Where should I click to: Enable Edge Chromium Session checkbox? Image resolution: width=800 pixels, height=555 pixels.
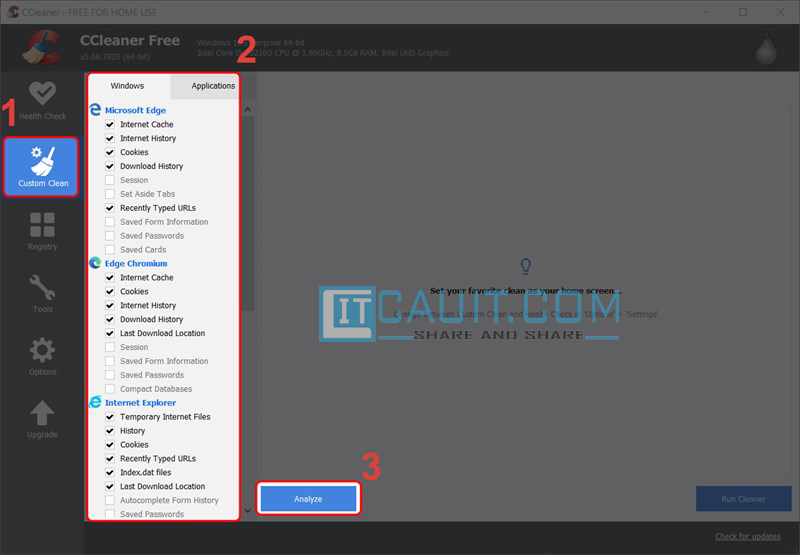tap(110, 347)
